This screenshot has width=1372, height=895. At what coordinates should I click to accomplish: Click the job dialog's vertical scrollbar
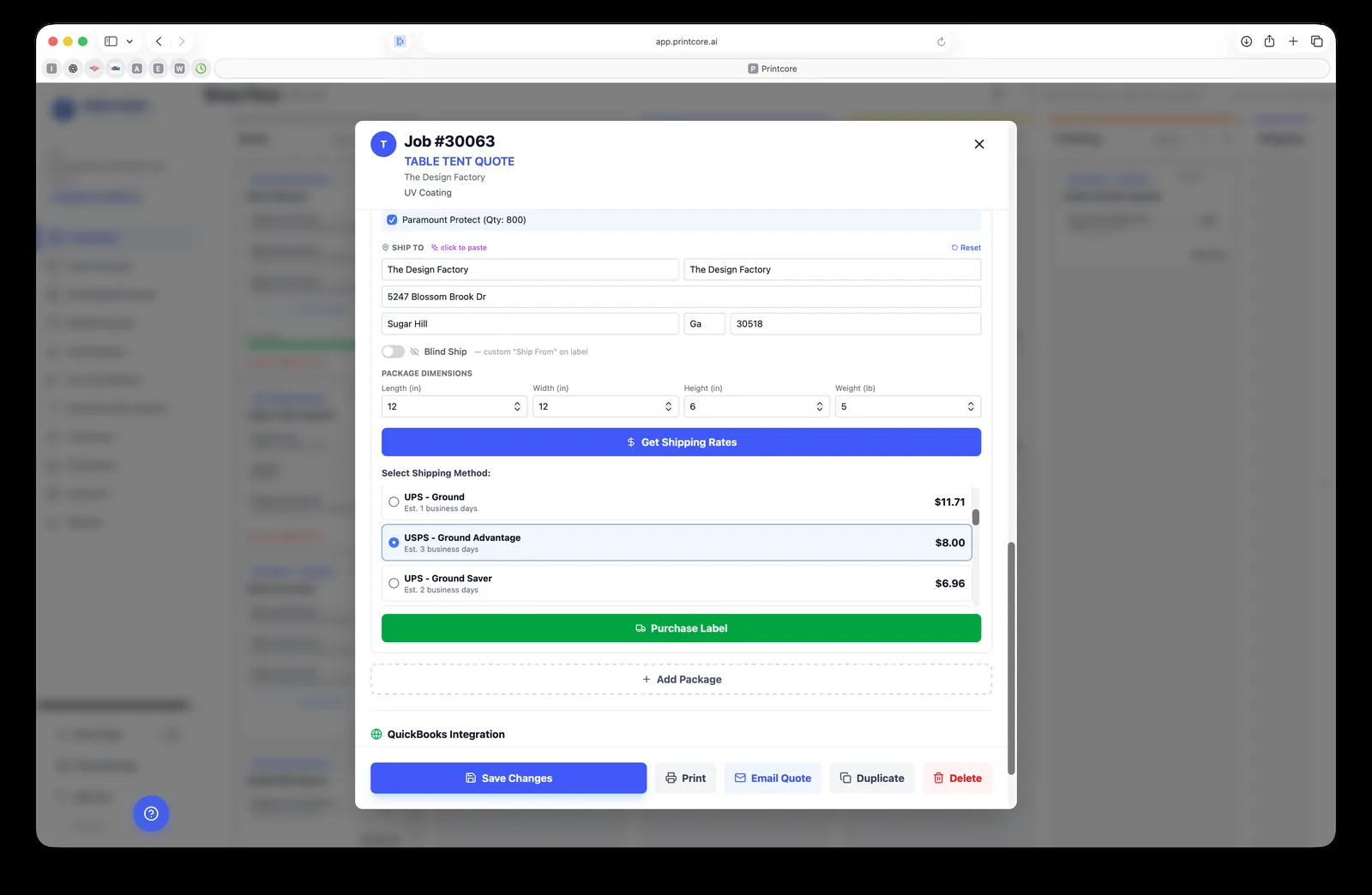click(1011, 658)
